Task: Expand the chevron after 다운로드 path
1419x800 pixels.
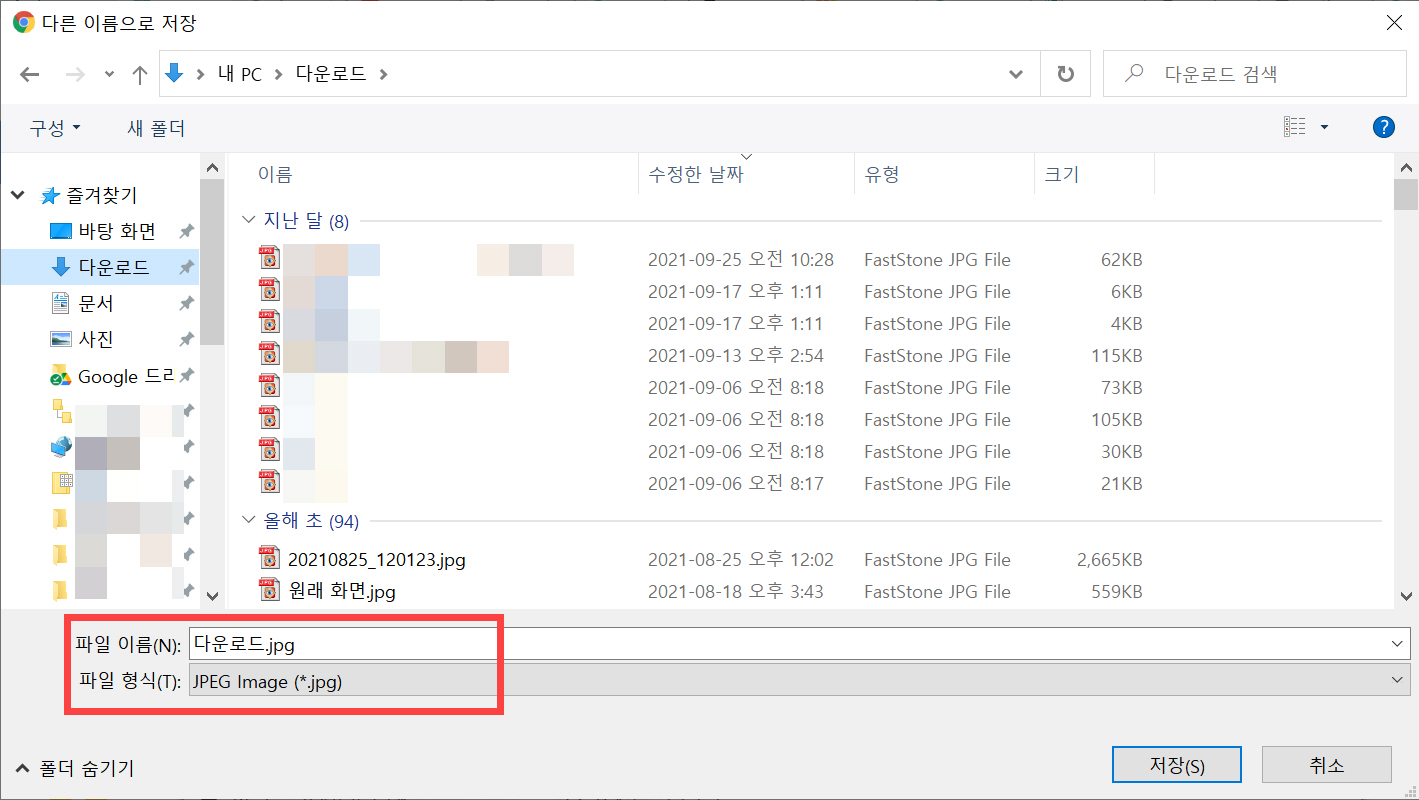Action: coord(383,74)
